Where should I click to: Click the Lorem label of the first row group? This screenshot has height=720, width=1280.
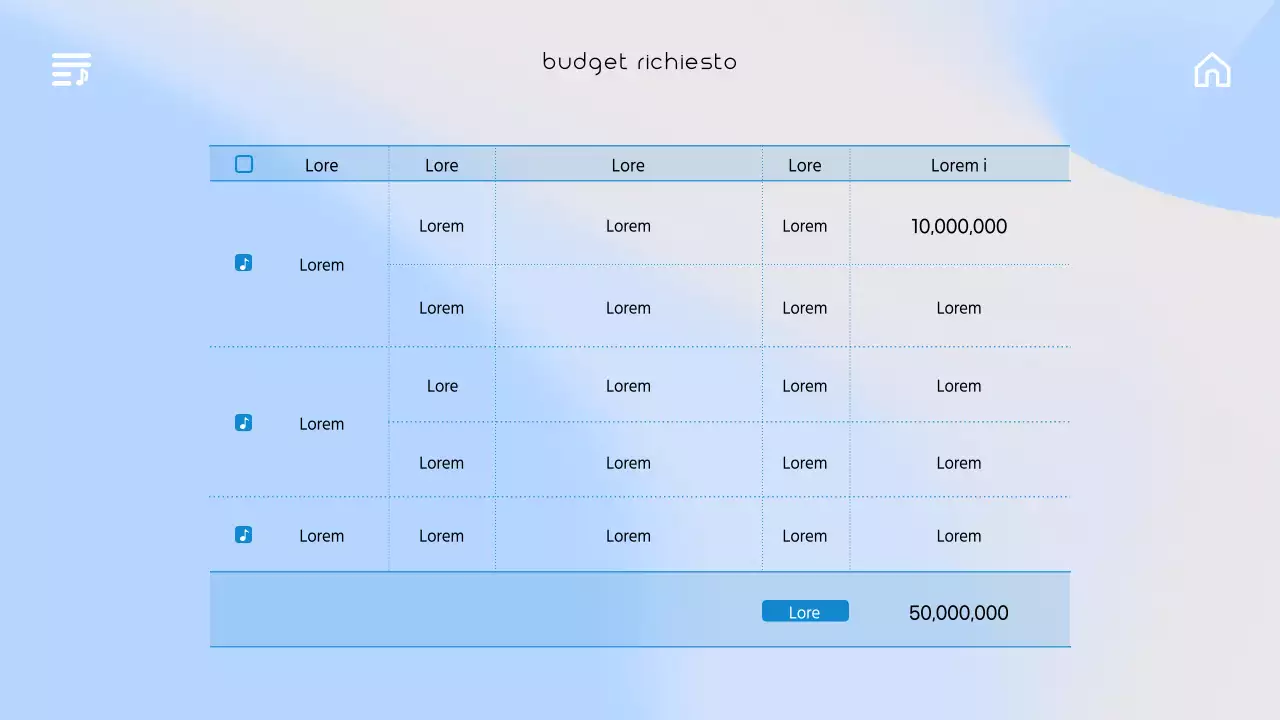(321, 265)
